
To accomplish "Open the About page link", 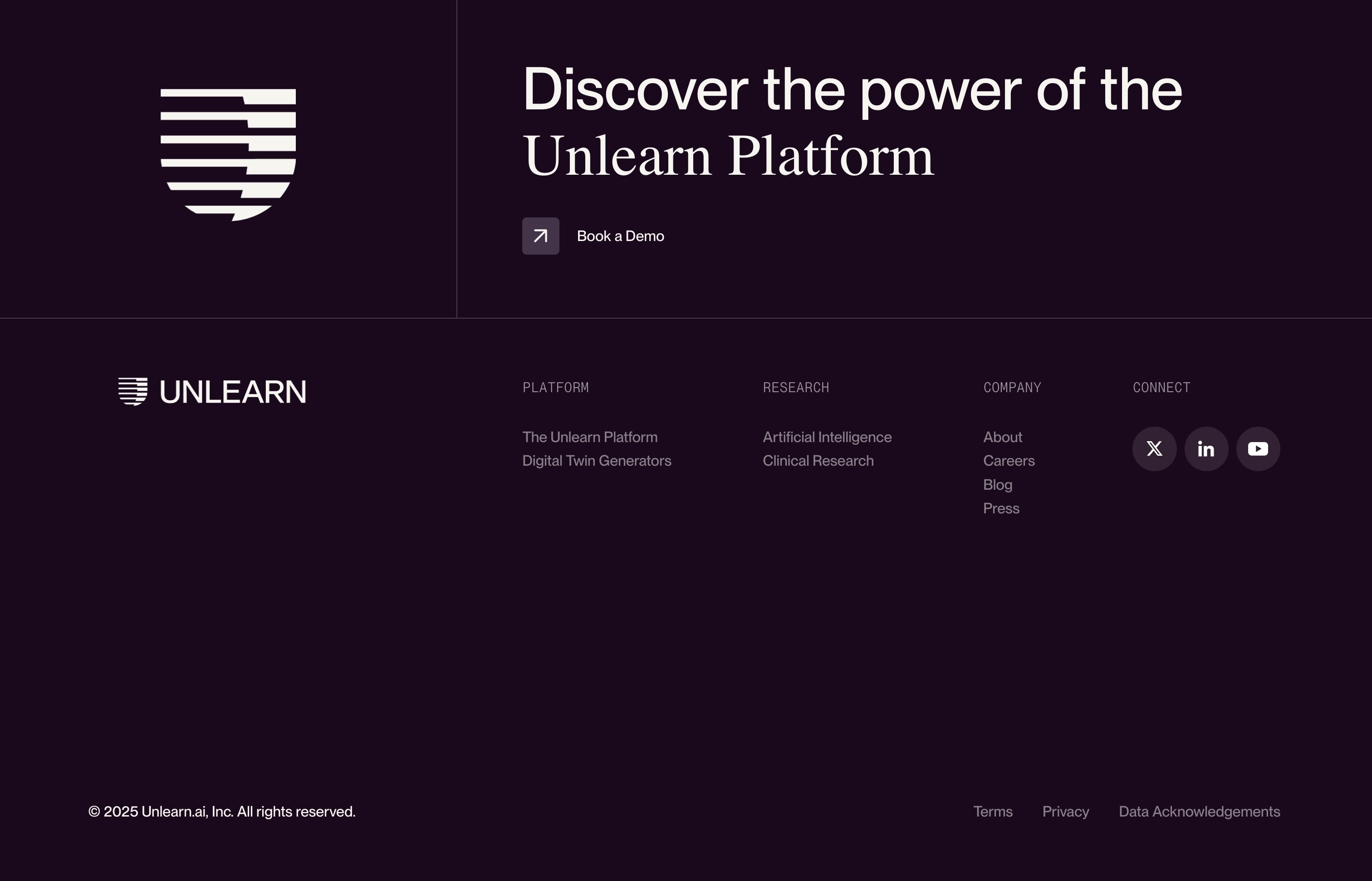I will click(1002, 437).
